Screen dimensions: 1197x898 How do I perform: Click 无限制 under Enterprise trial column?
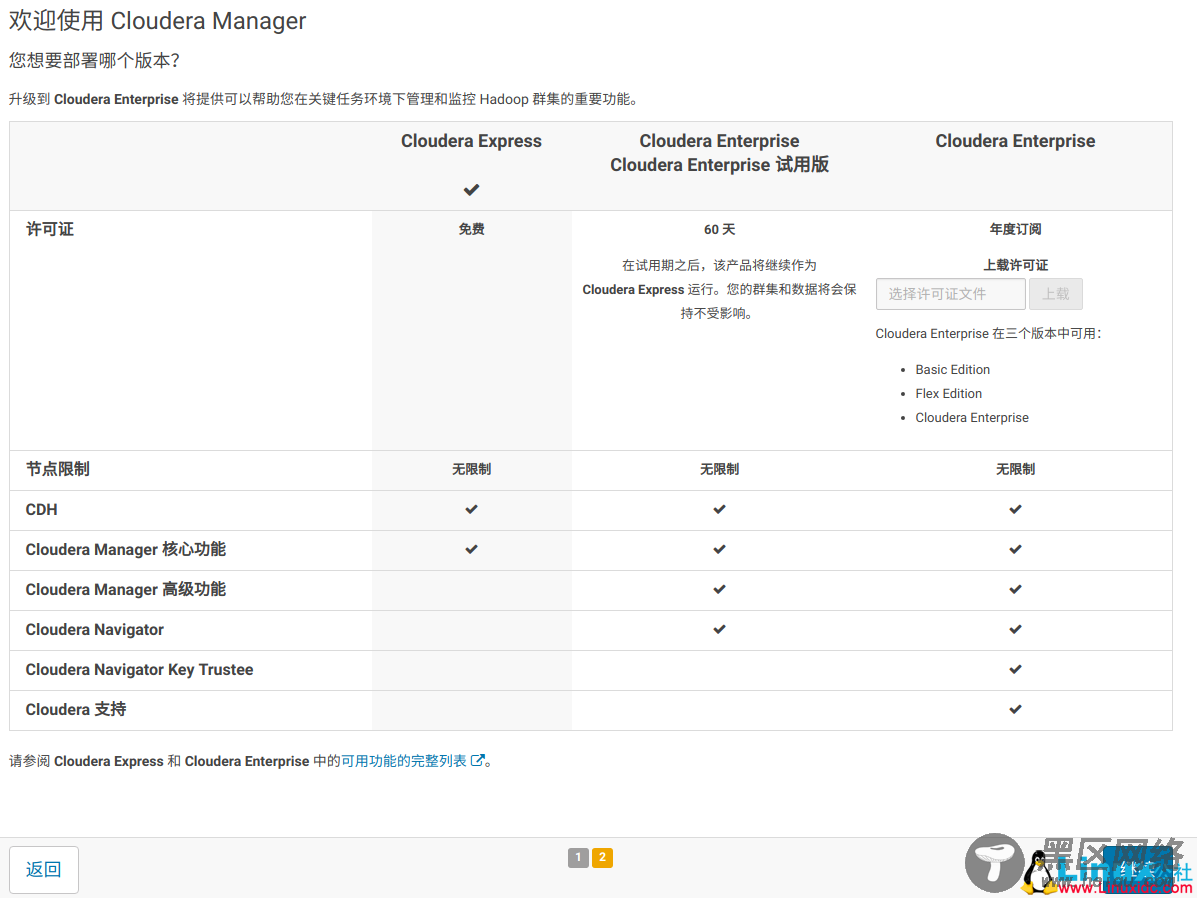click(719, 469)
